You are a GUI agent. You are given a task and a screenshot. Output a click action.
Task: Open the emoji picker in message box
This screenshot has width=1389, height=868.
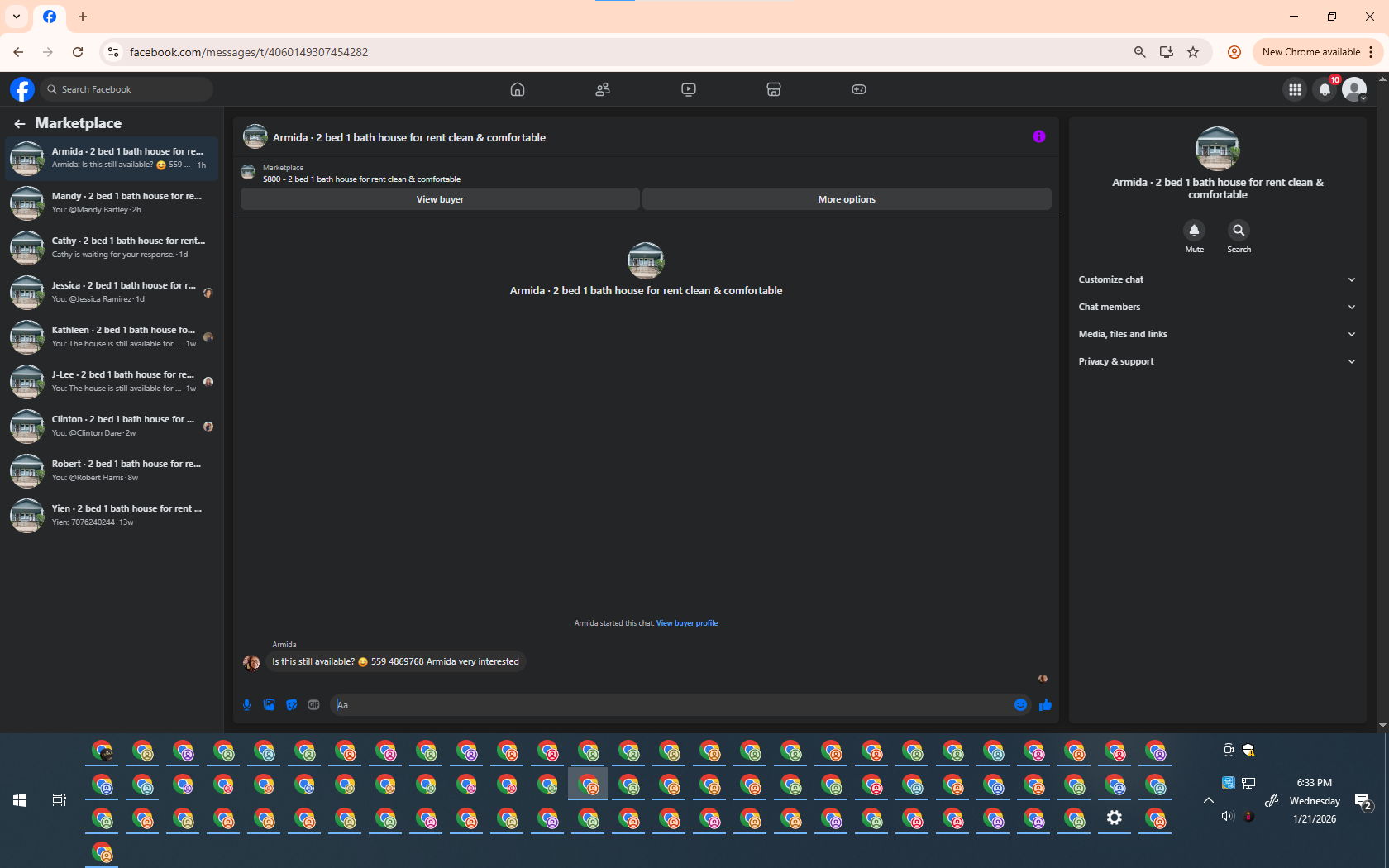1020,705
